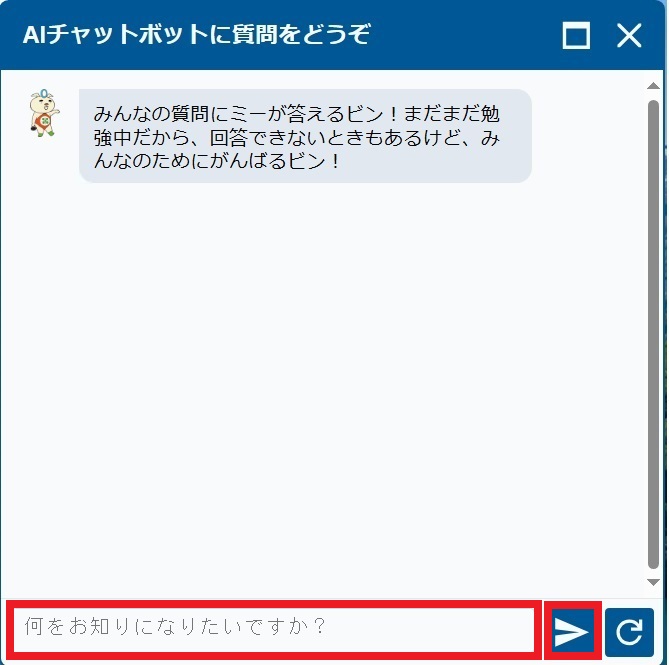Dismiss the chatbot dialog

[629, 35]
